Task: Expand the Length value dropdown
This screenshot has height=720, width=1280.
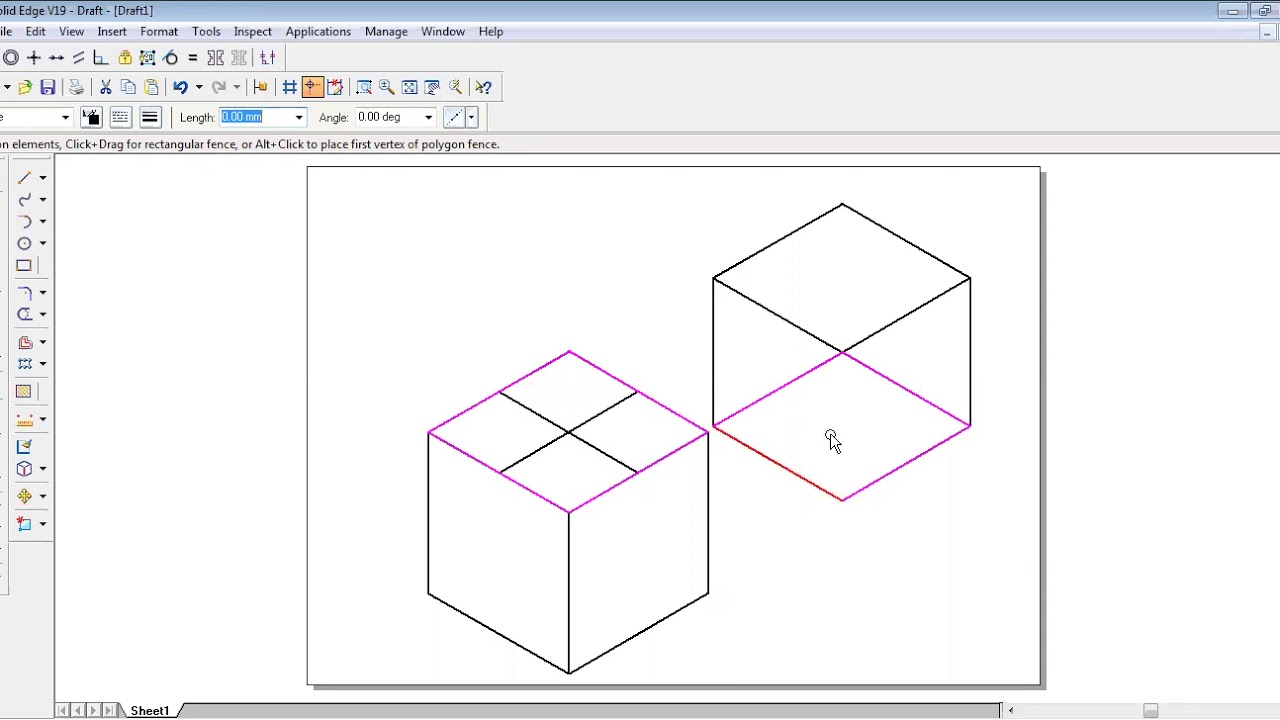Action: pyautogui.click(x=298, y=118)
